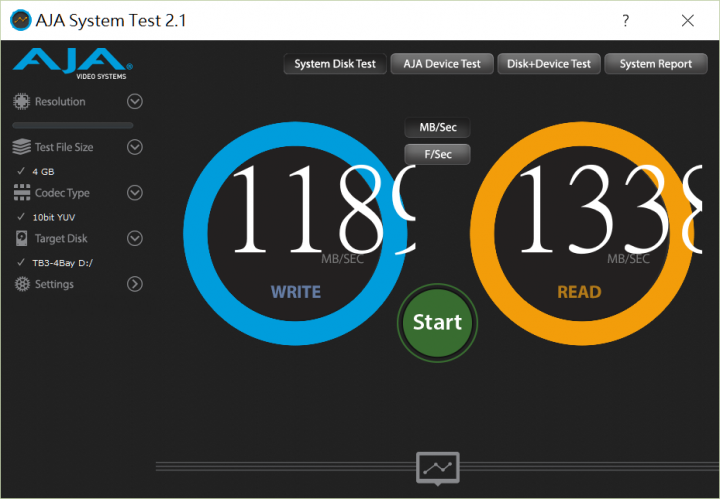Switch to System Disk Test

(x=335, y=64)
